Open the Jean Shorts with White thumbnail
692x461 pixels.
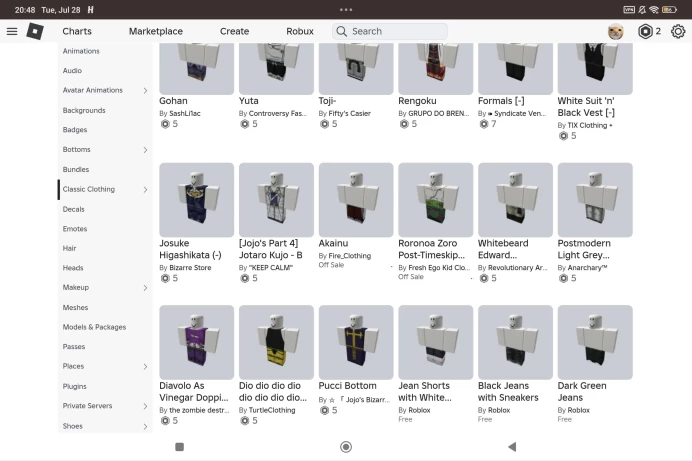point(436,342)
